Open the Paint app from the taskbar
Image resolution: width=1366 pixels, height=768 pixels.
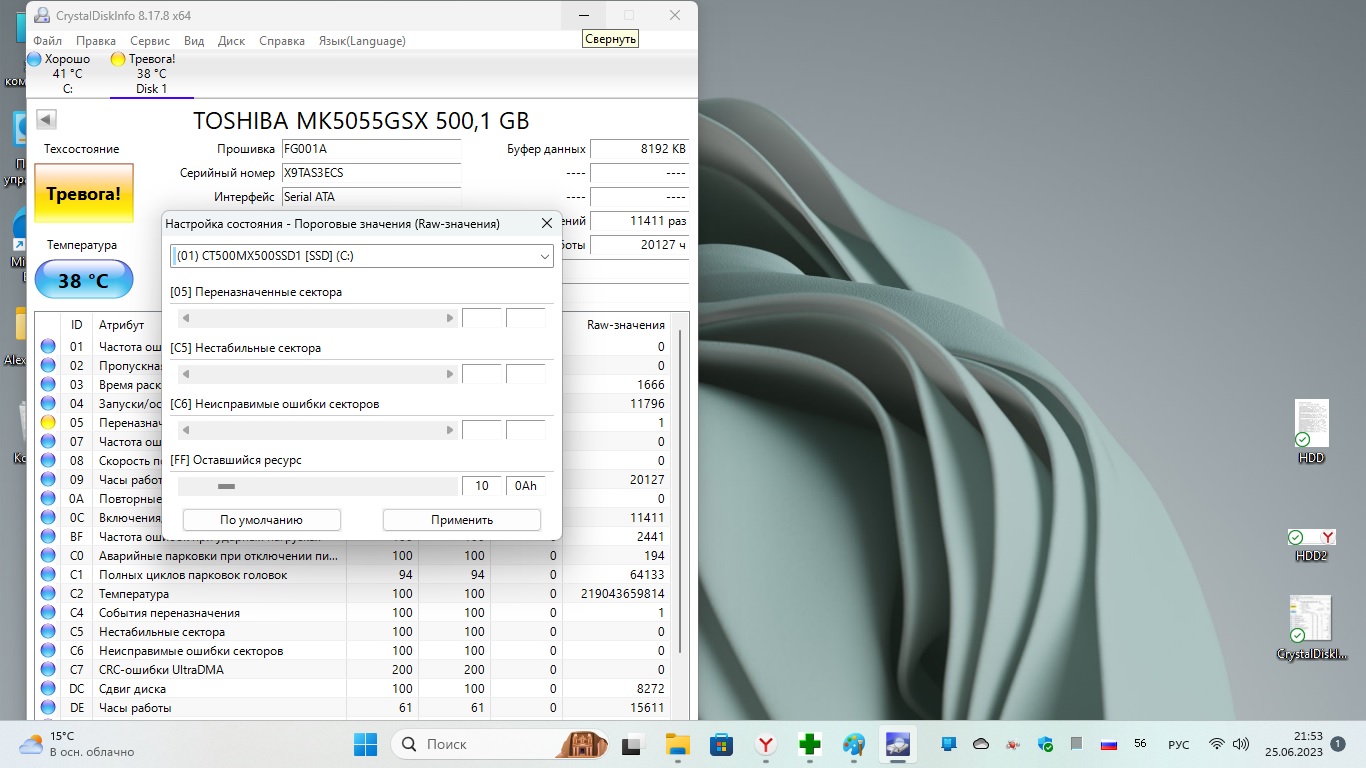pyautogui.click(x=854, y=744)
